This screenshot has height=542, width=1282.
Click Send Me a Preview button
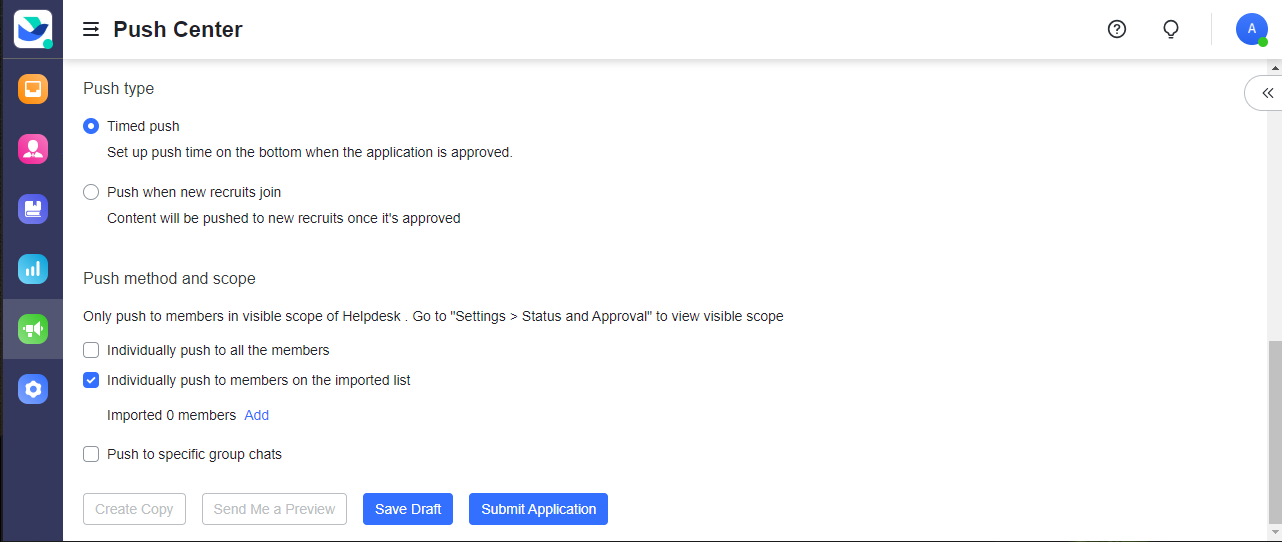tap(274, 509)
